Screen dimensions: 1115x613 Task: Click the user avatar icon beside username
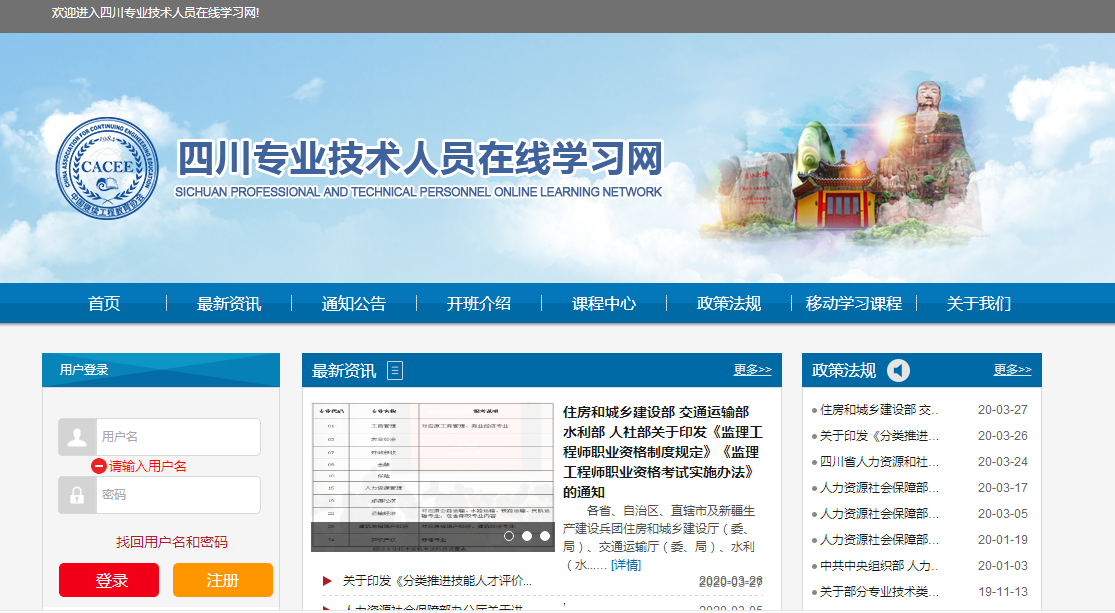(77, 437)
